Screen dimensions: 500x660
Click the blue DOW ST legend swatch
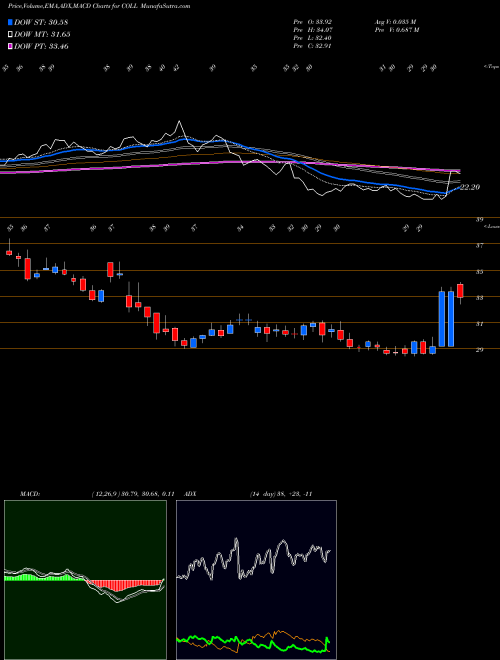click(10, 22)
